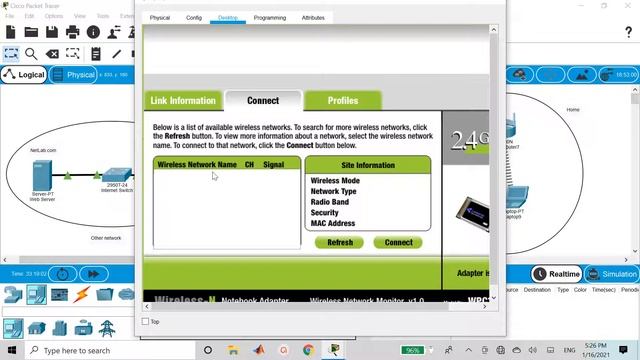
Task: Click the cluster cloud icon in workspace bar
Action: click(520, 75)
